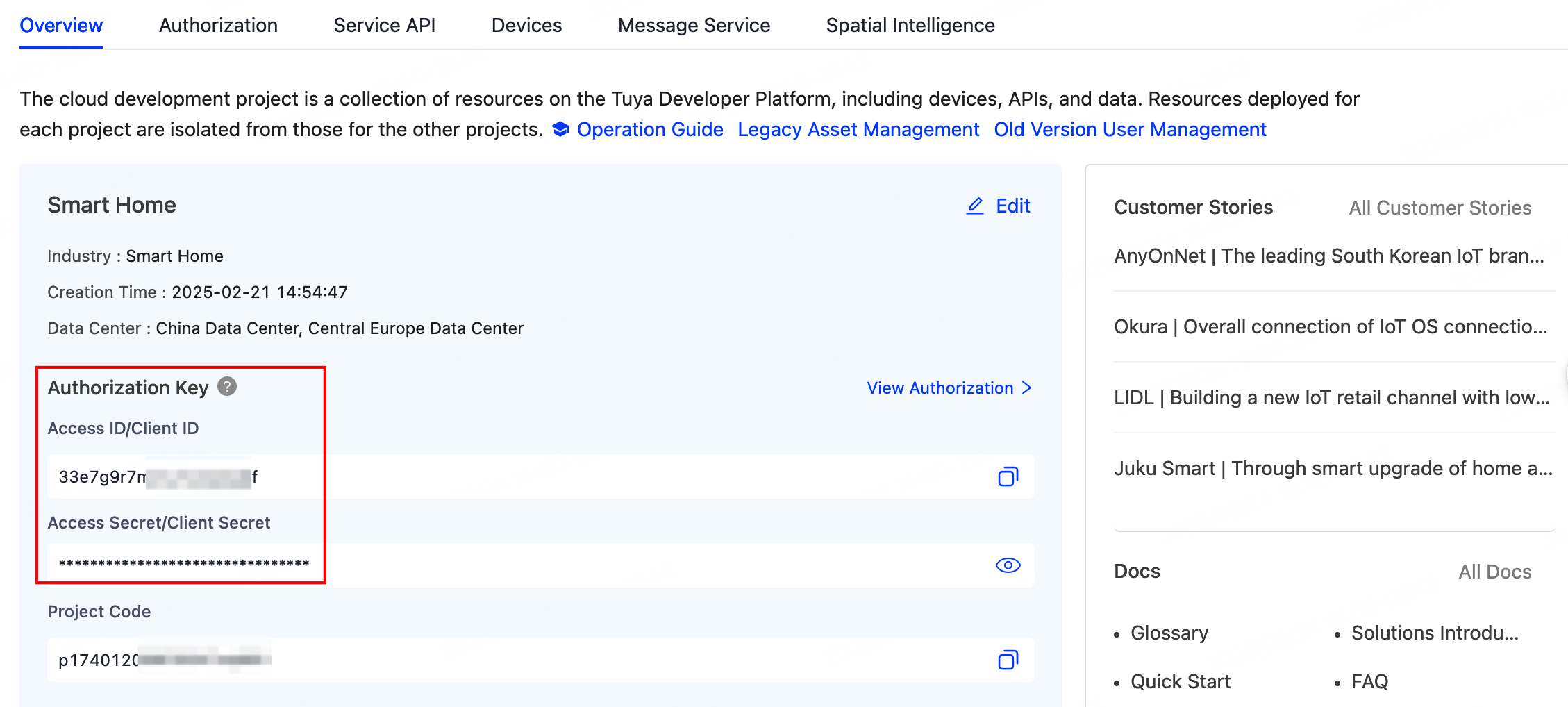Viewport: 1568px width, 707px height.
Task: Open the Quick Start doc
Action: 1181,681
